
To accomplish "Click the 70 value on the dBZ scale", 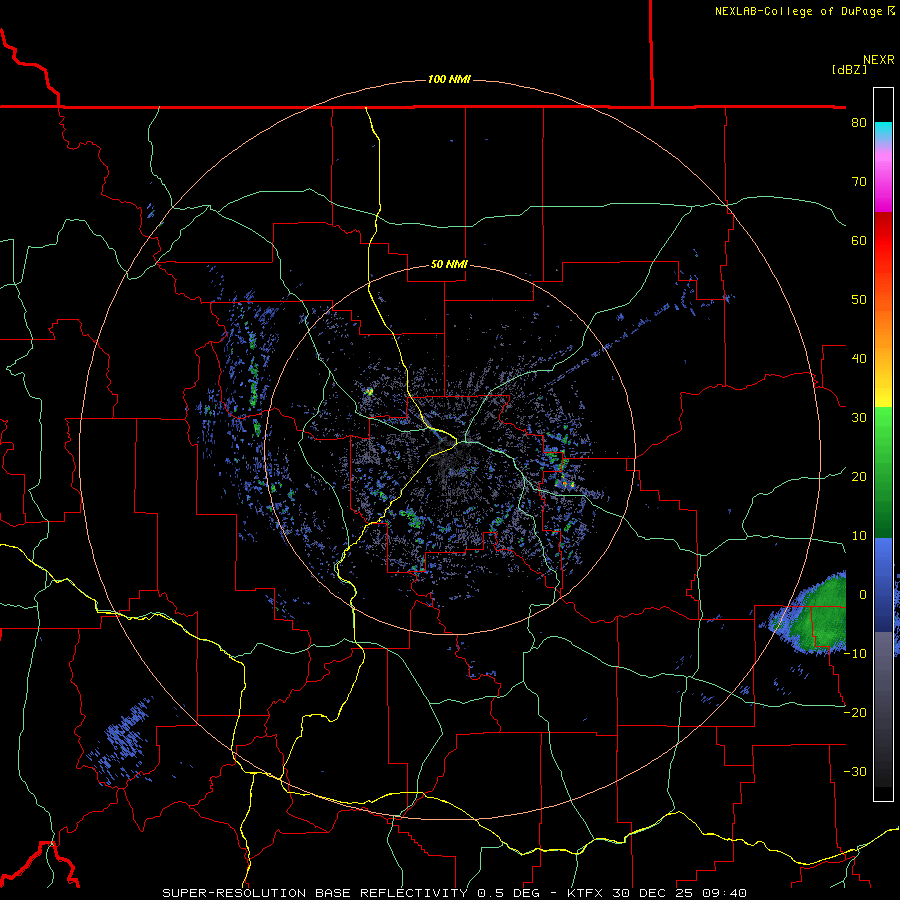I will click(x=859, y=182).
